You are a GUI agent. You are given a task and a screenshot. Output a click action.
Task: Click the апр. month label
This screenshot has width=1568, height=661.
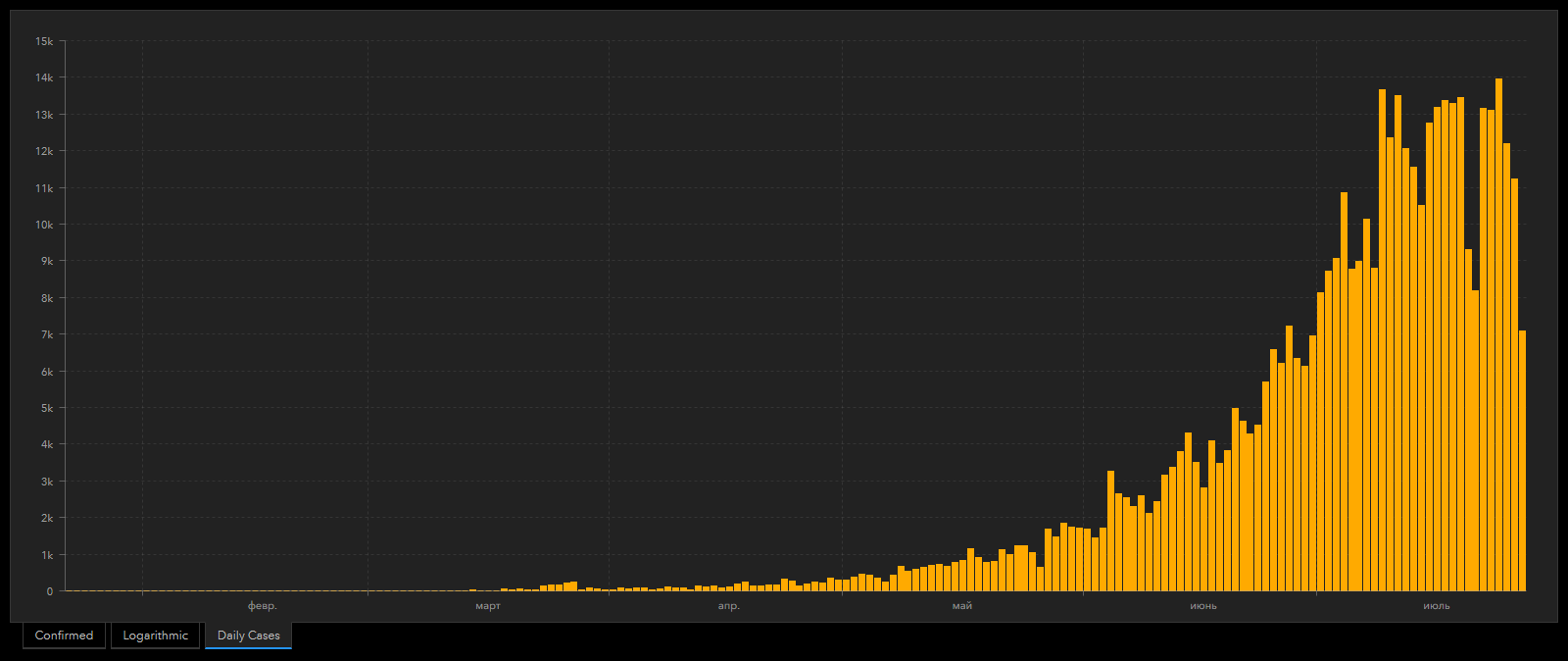[729, 606]
